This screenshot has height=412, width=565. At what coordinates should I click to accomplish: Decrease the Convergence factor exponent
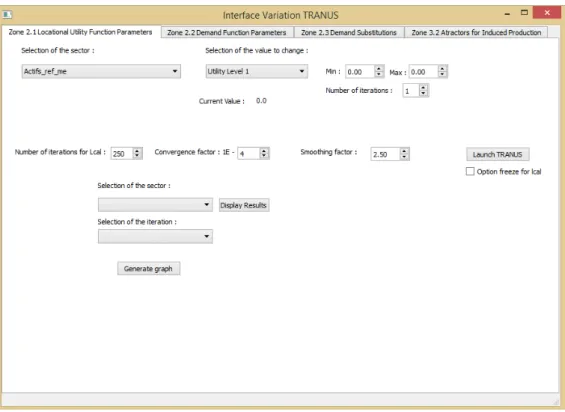[x=264, y=157]
